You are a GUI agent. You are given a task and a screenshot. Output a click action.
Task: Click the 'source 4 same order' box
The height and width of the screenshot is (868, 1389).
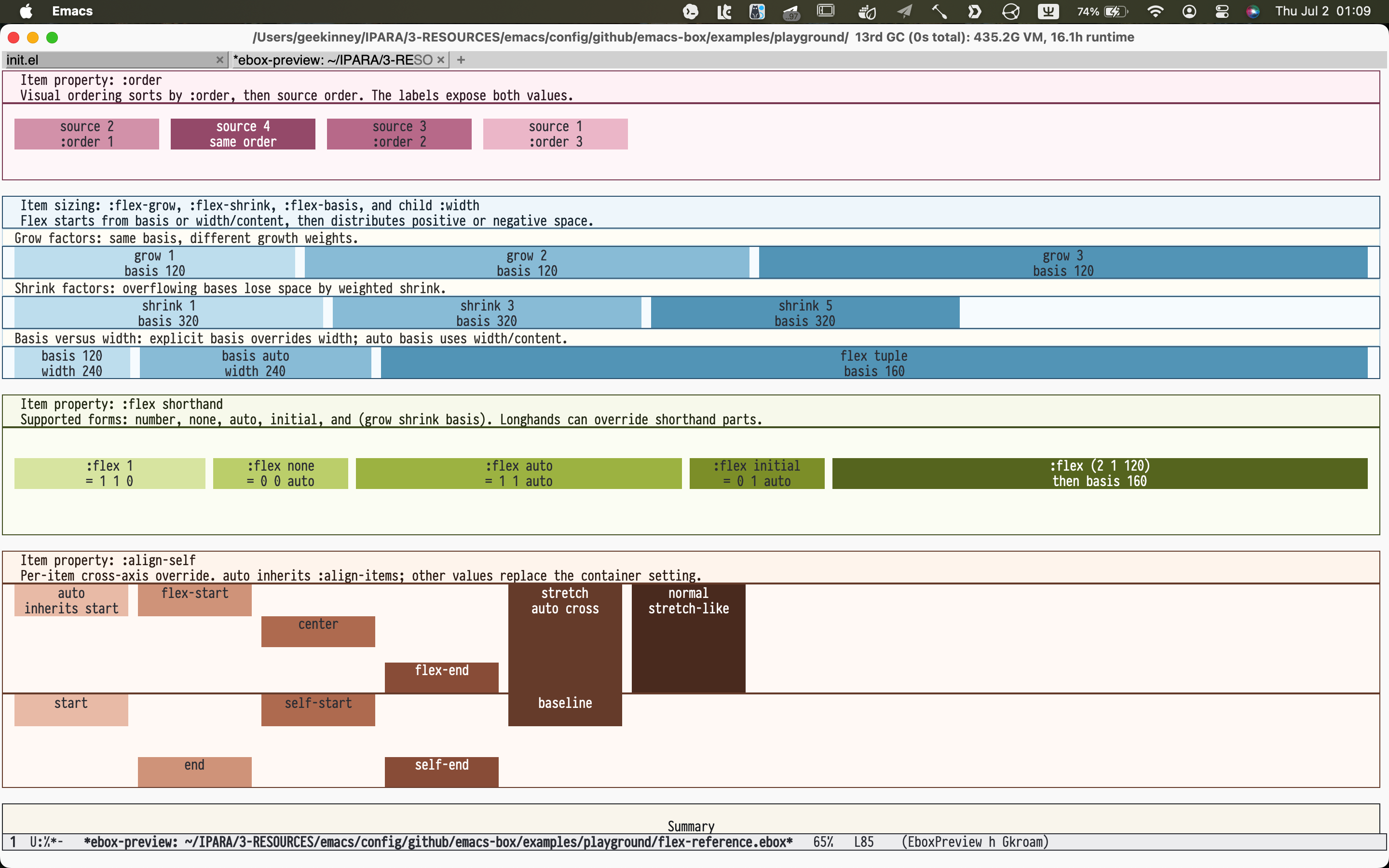tap(243, 134)
